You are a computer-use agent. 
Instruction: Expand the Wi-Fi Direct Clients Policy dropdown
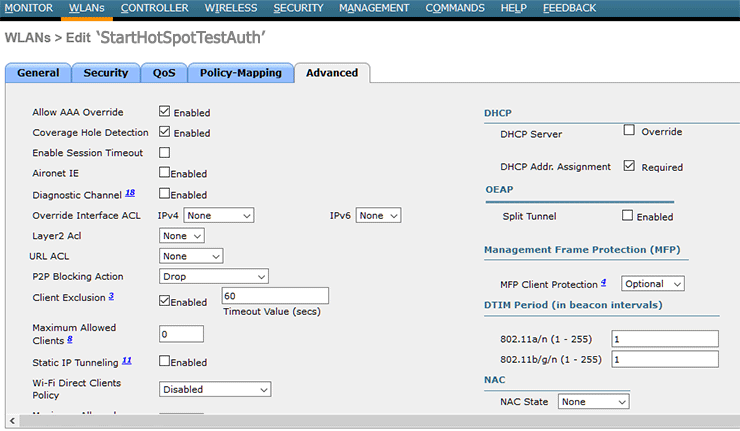click(215, 389)
